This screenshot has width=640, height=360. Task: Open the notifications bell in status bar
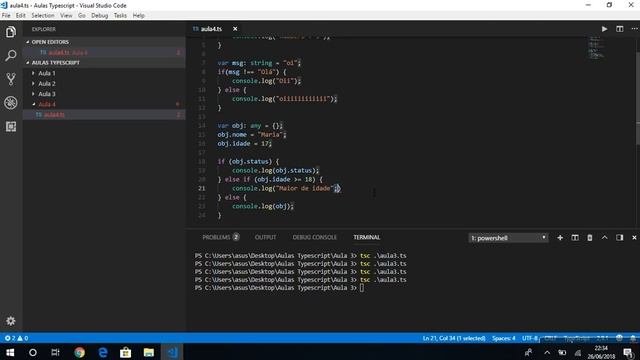(x=633, y=338)
